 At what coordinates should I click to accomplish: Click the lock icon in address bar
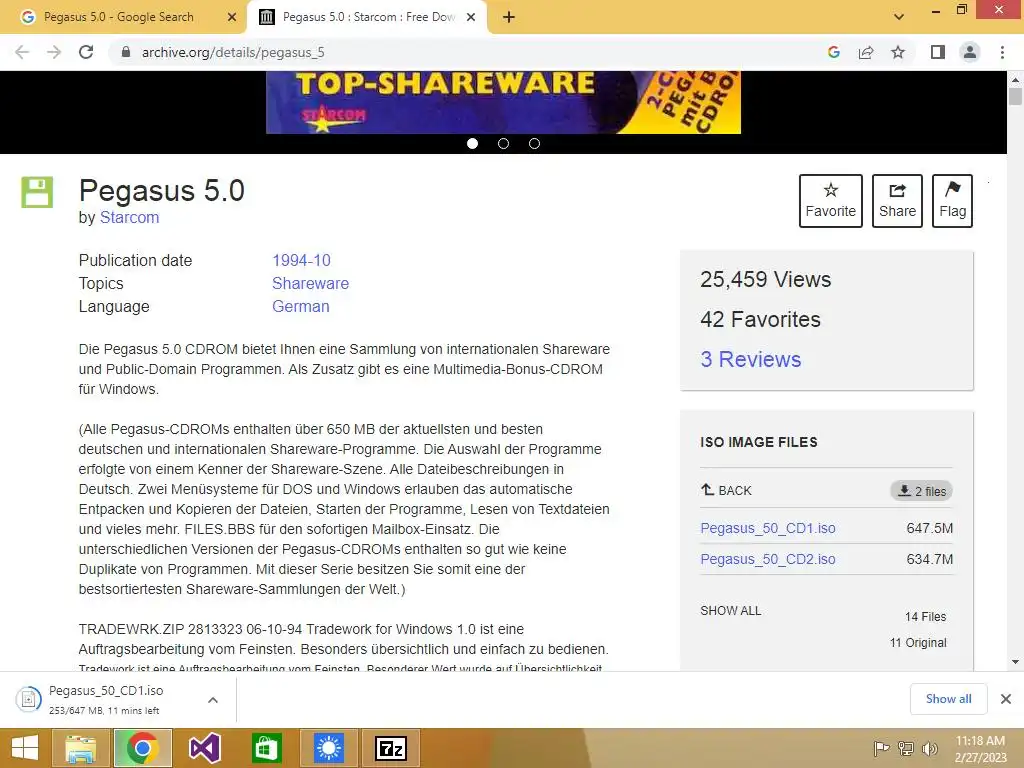click(x=126, y=52)
